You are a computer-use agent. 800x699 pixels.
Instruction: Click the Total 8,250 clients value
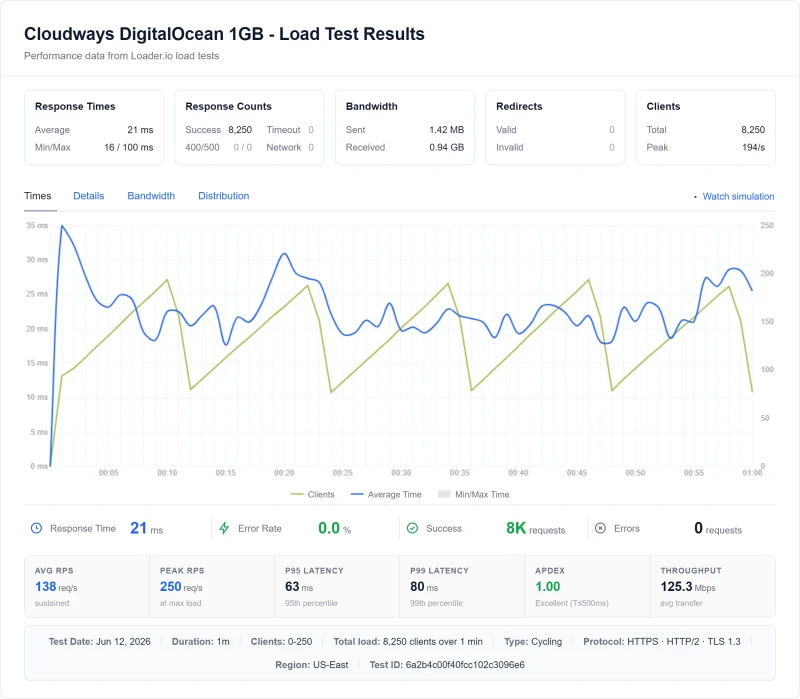click(x=753, y=130)
